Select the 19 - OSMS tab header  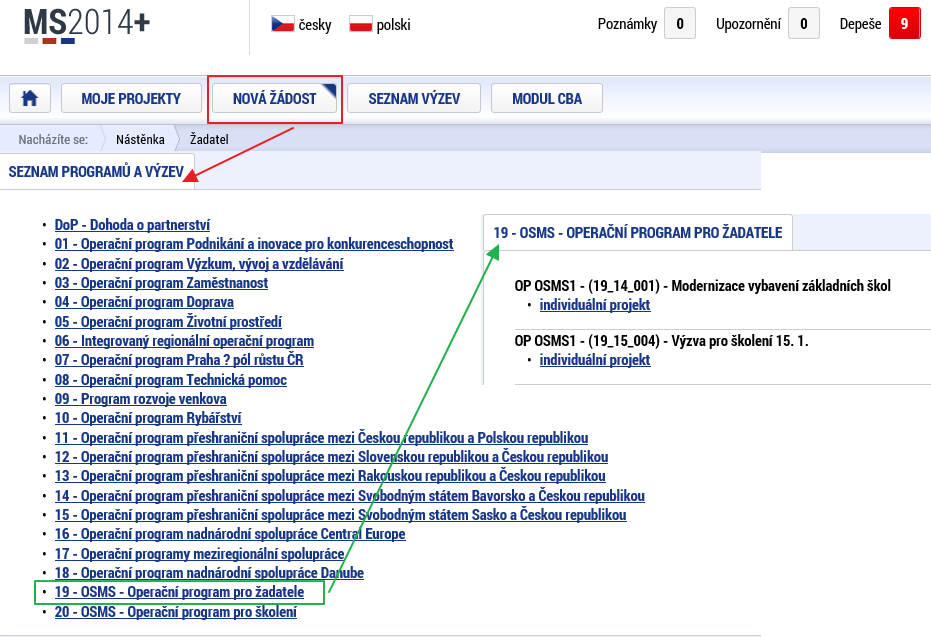638,233
